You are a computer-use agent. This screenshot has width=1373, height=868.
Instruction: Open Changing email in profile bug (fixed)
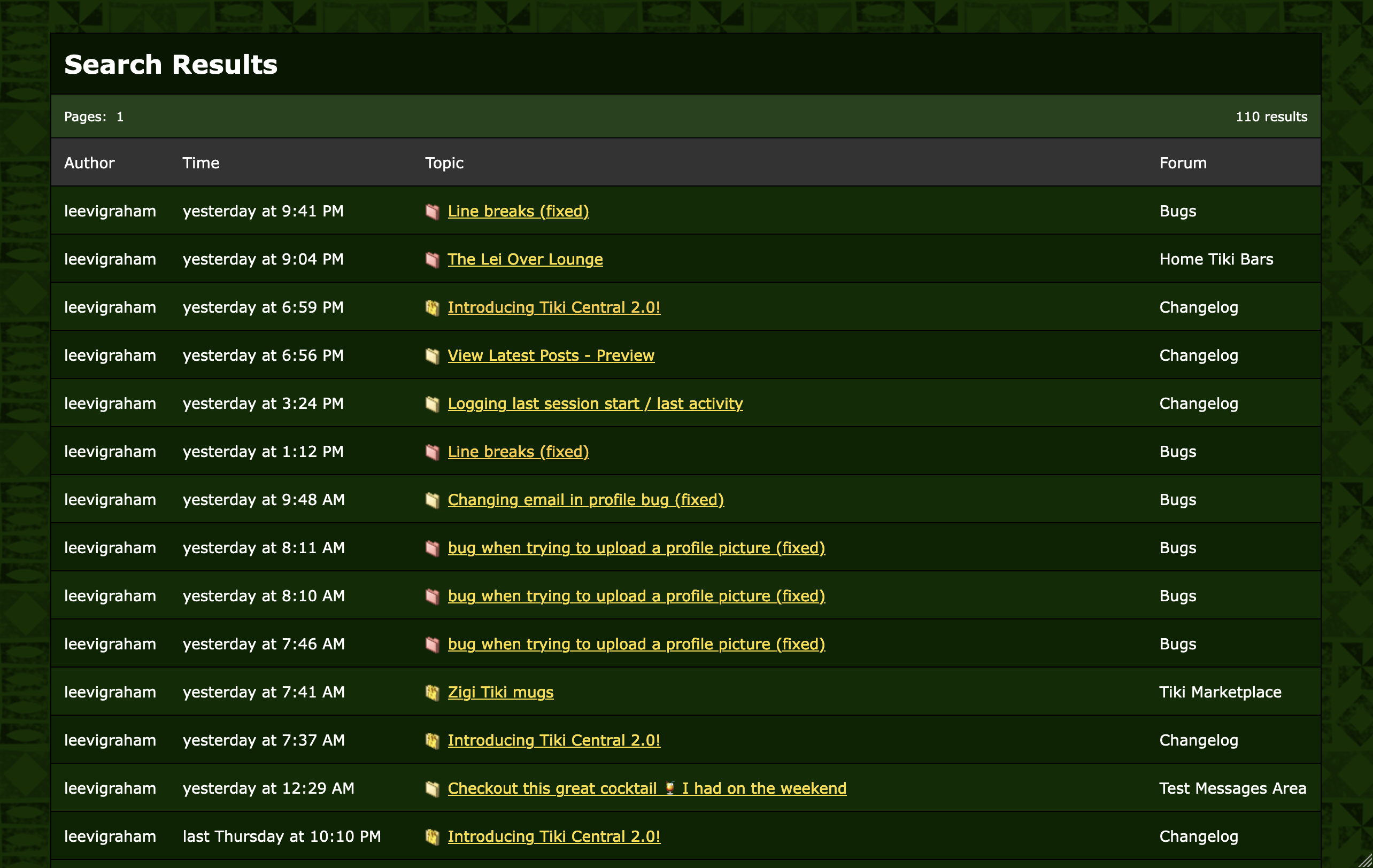585,500
